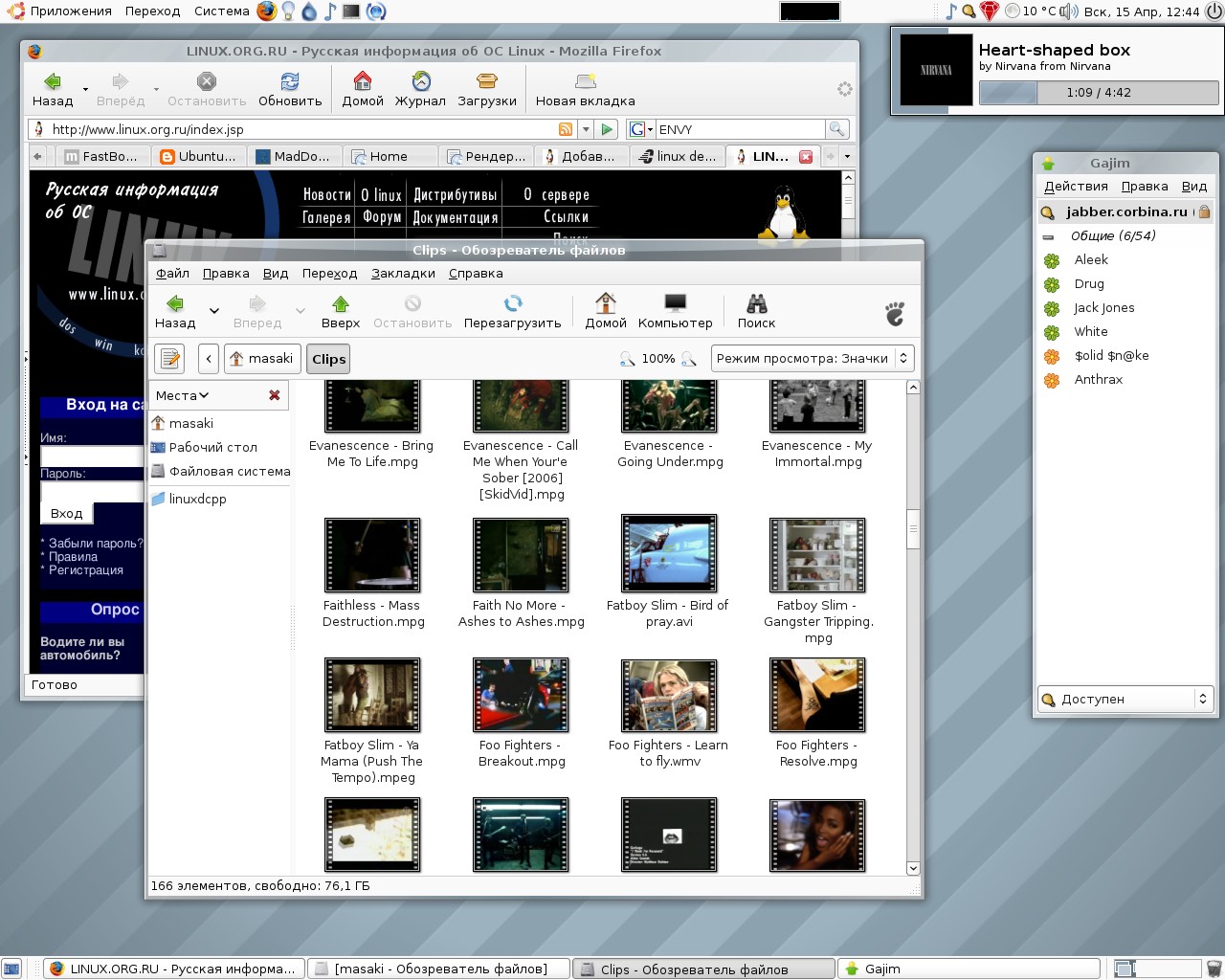The image size is (1225, 980).
Task: Open the Приложения menu in top panel
Action: (59, 11)
